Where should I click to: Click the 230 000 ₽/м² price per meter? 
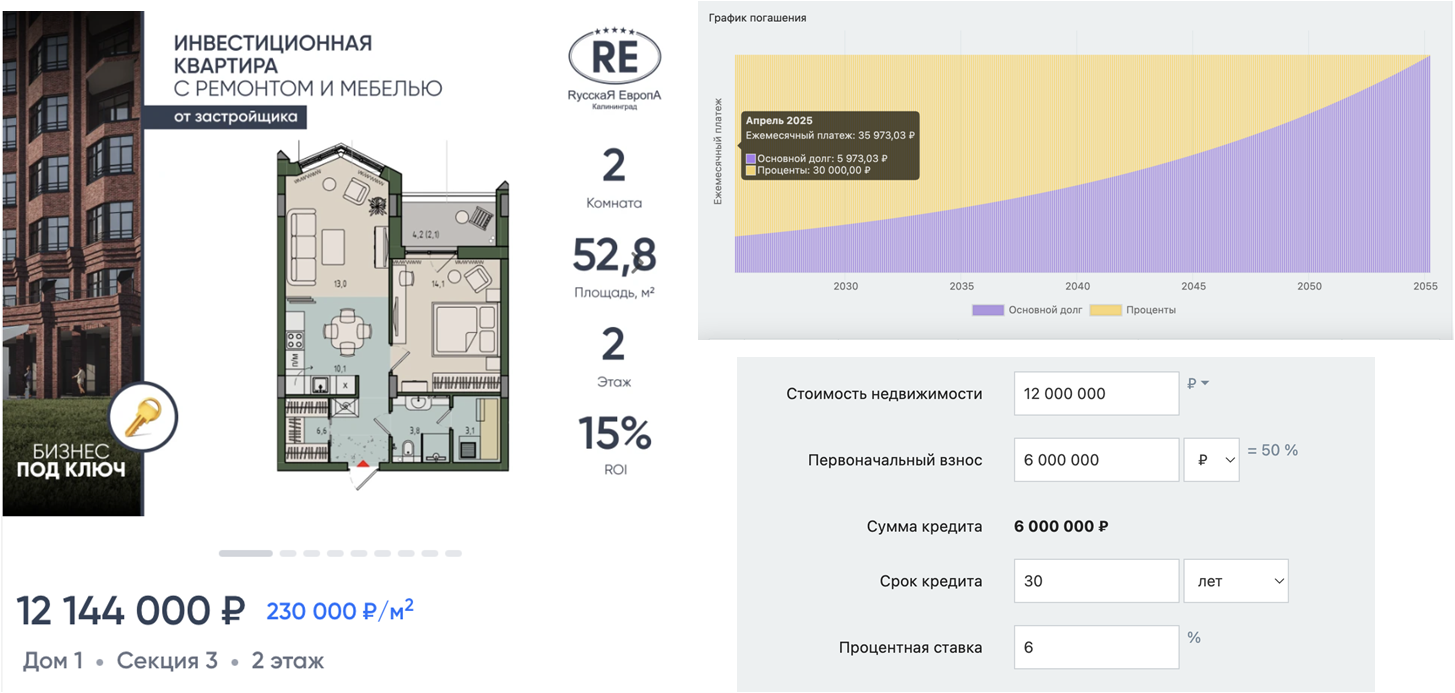tap(340, 610)
